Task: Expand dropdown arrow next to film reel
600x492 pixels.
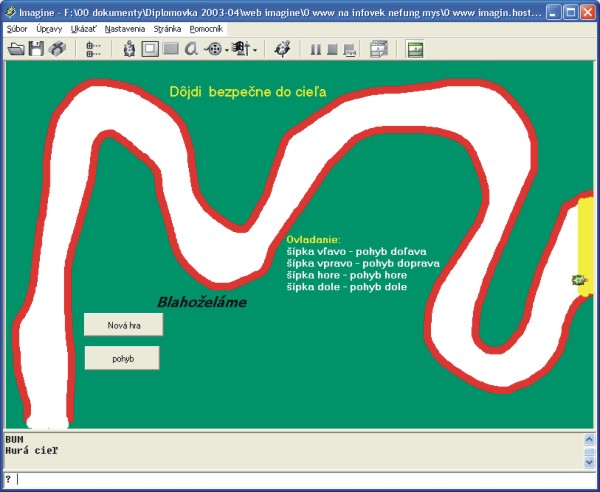Action: click(x=227, y=50)
